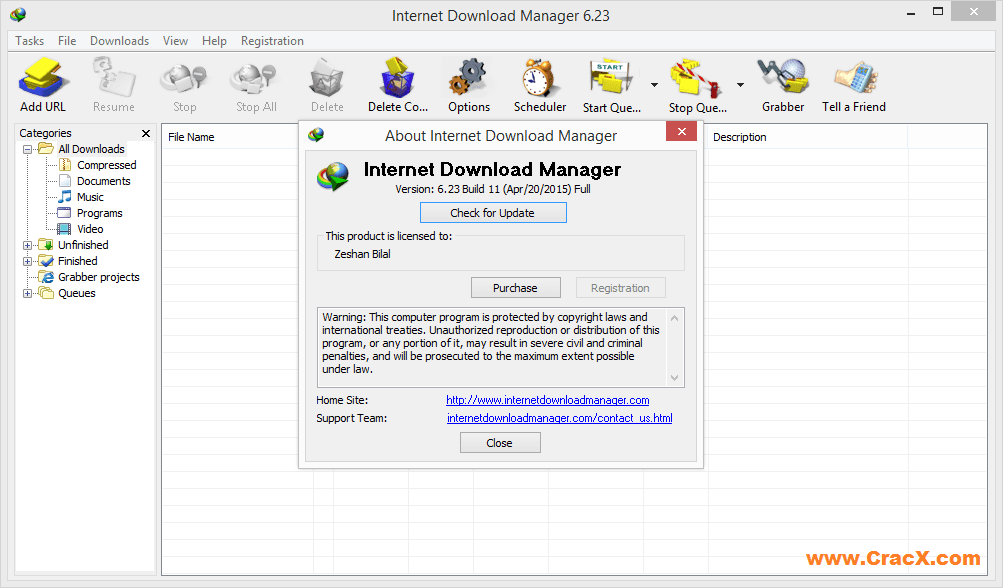Open the contact_us.html support link
Screen dimensions: 1003x588
[x=560, y=418]
